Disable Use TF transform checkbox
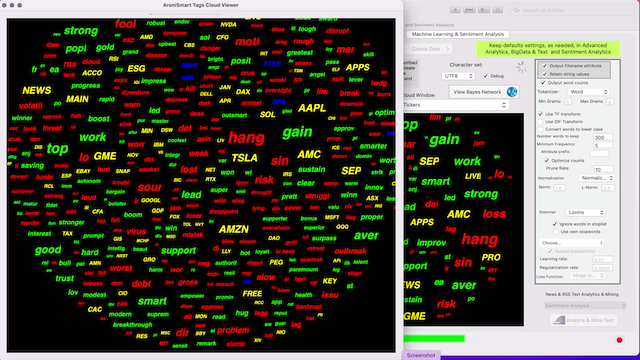Image resolution: width=640 pixels, height=360 pixels. click(540, 114)
